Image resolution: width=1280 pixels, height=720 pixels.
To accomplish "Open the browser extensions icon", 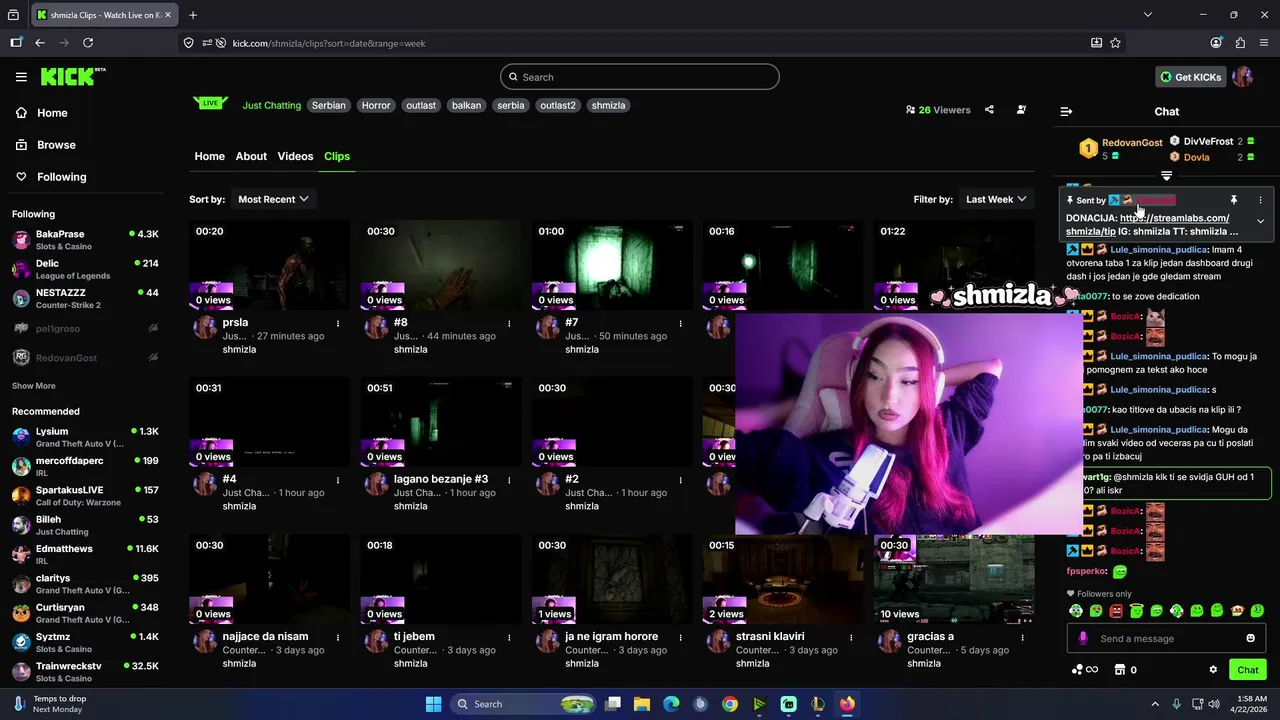I will point(1240,43).
